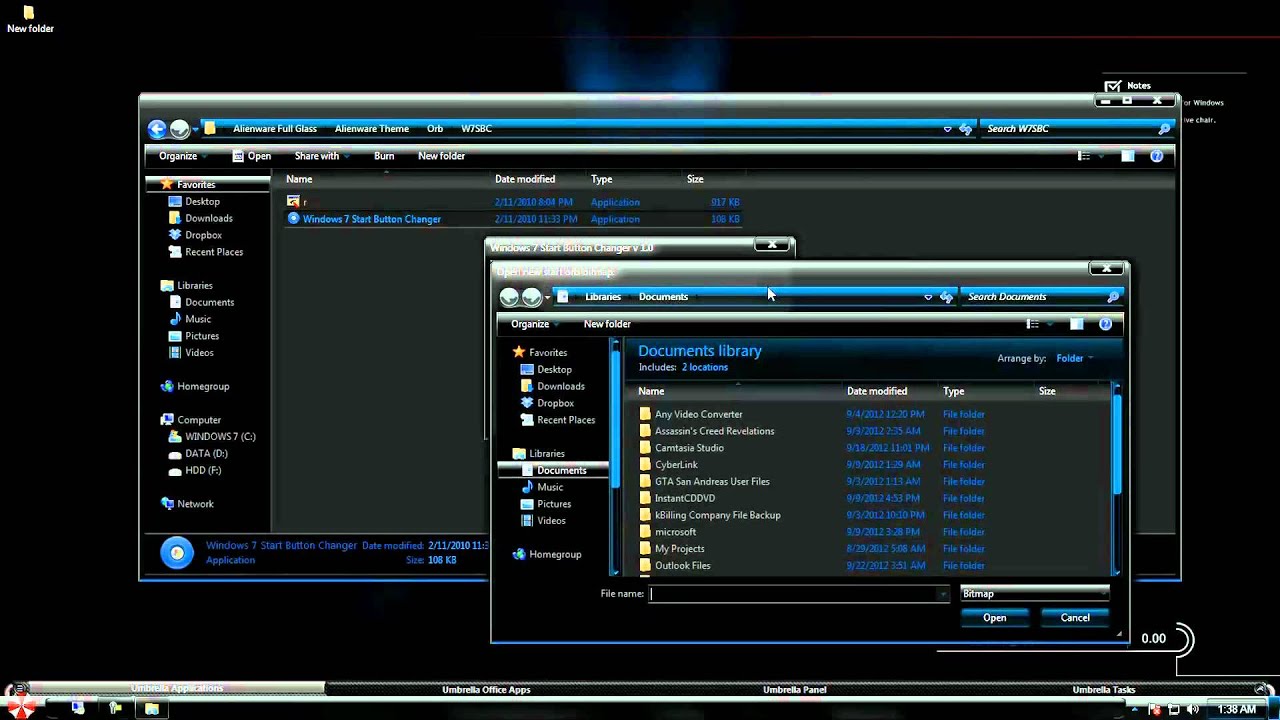1280x720 pixels.
Task: Click change view icon in Open dialog
Action: coord(1033,324)
